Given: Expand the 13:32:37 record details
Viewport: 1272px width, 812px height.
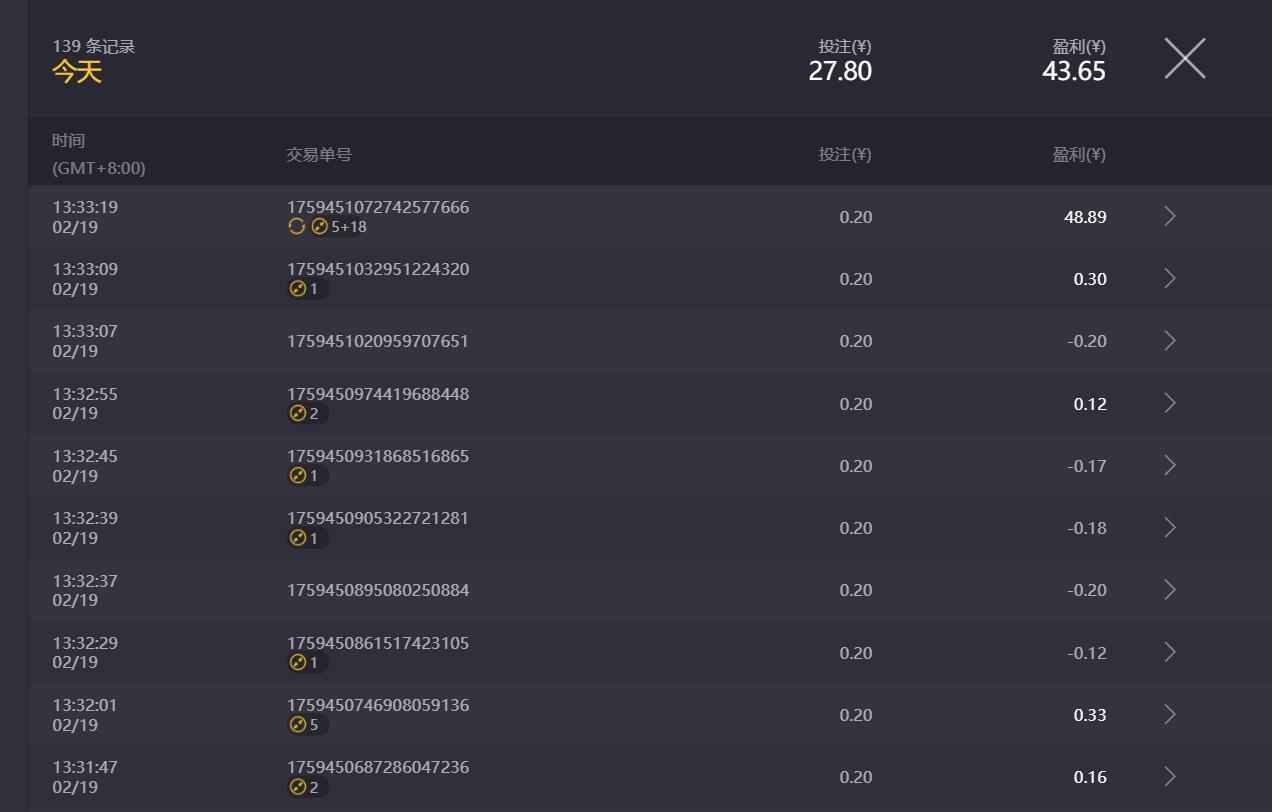Looking at the screenshot, I should pyautogui.click(x=1170, y=590).
